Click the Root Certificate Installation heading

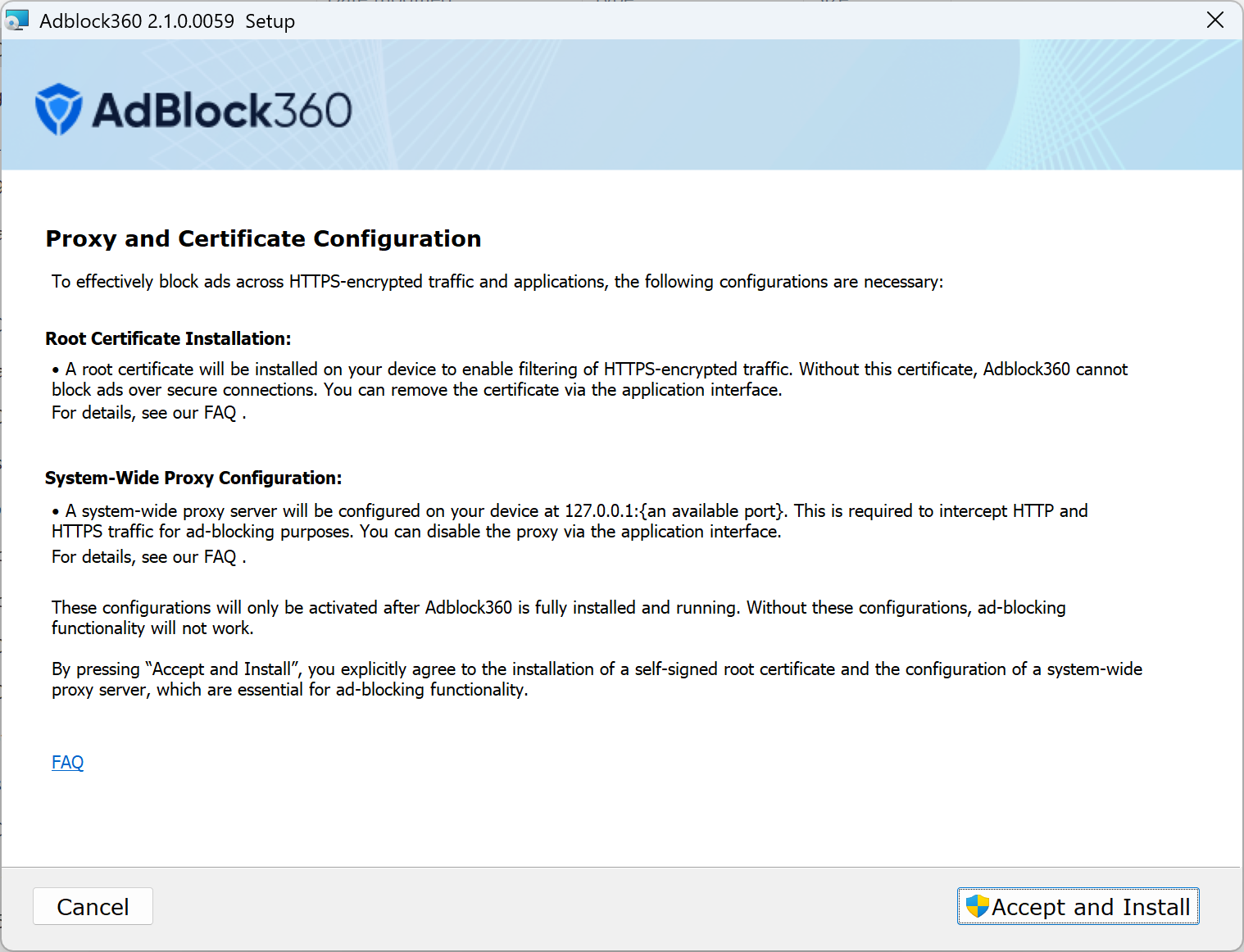pos(168,338)
